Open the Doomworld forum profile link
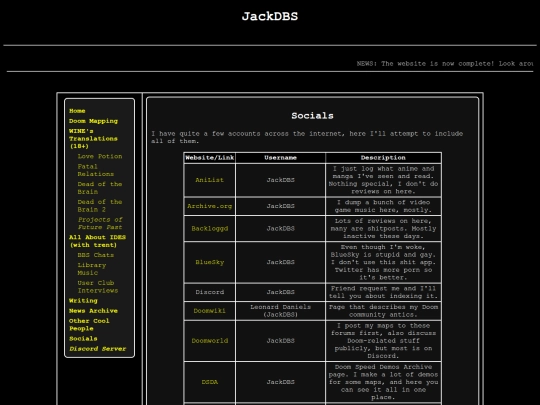 coord(209,341)
